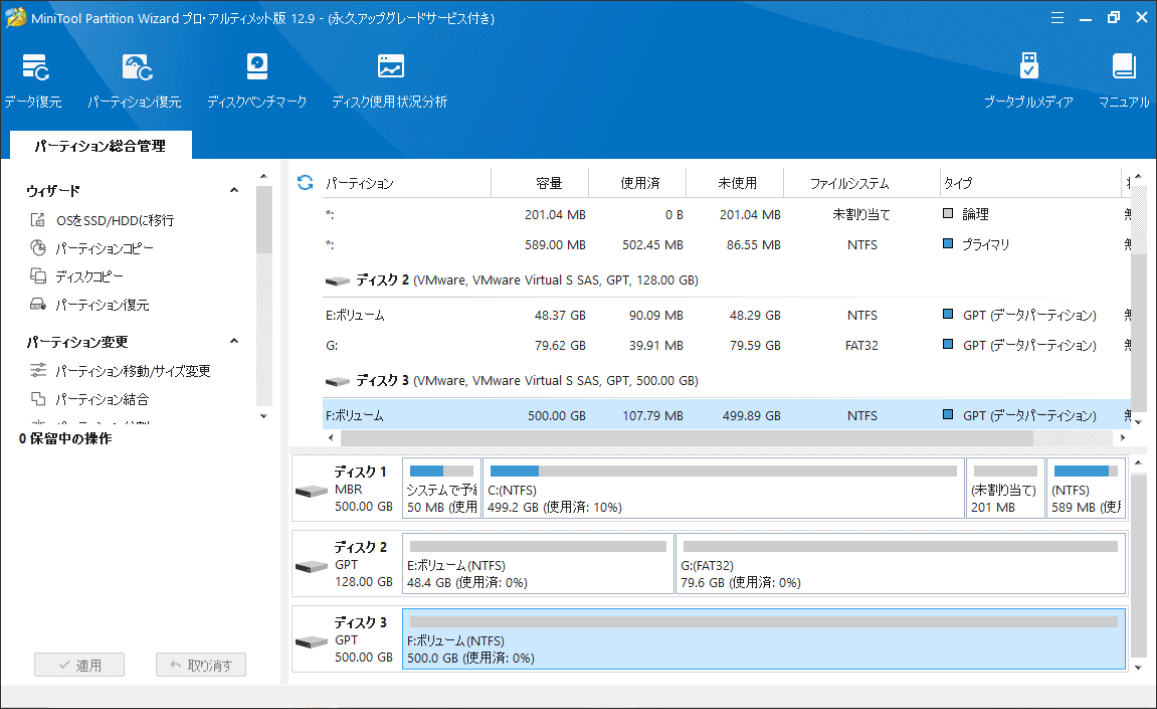The width and height of the screenshot is (1157, 709).
Task: Click the OSをSSD/HDDに移行 wizard icon
Action: pos(38,220)
